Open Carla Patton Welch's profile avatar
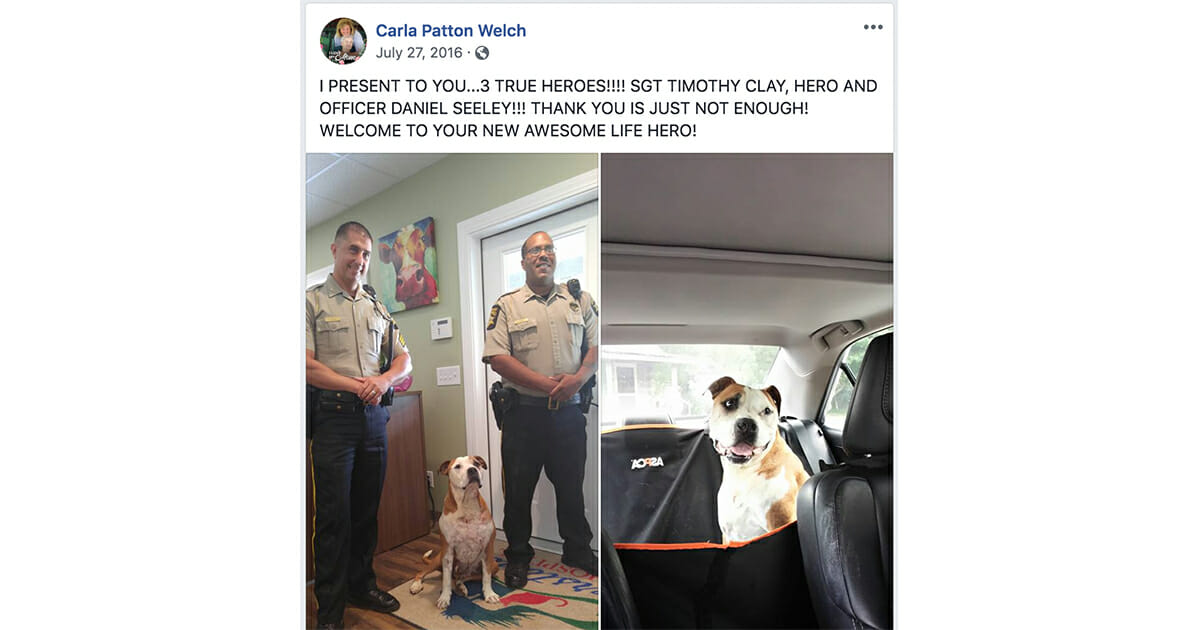1200x630 pixels. point(343,40)
